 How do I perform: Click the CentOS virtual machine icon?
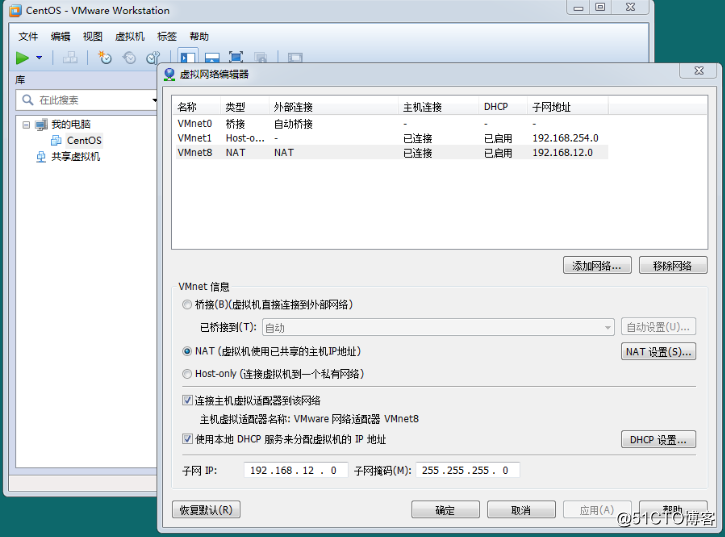(x=56, y=140)
